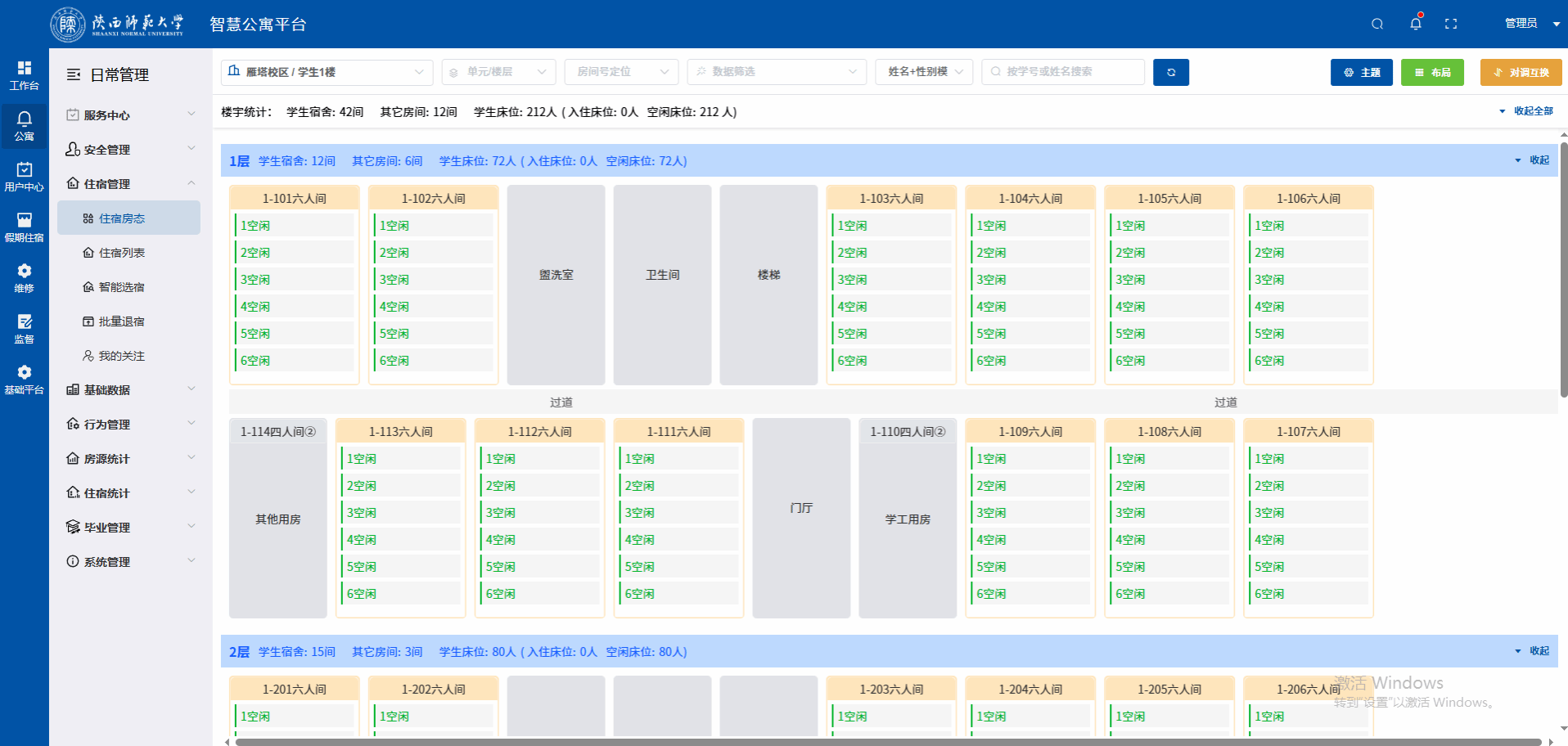Toggle fullscreen mode icon

(x=1451, y=24)
